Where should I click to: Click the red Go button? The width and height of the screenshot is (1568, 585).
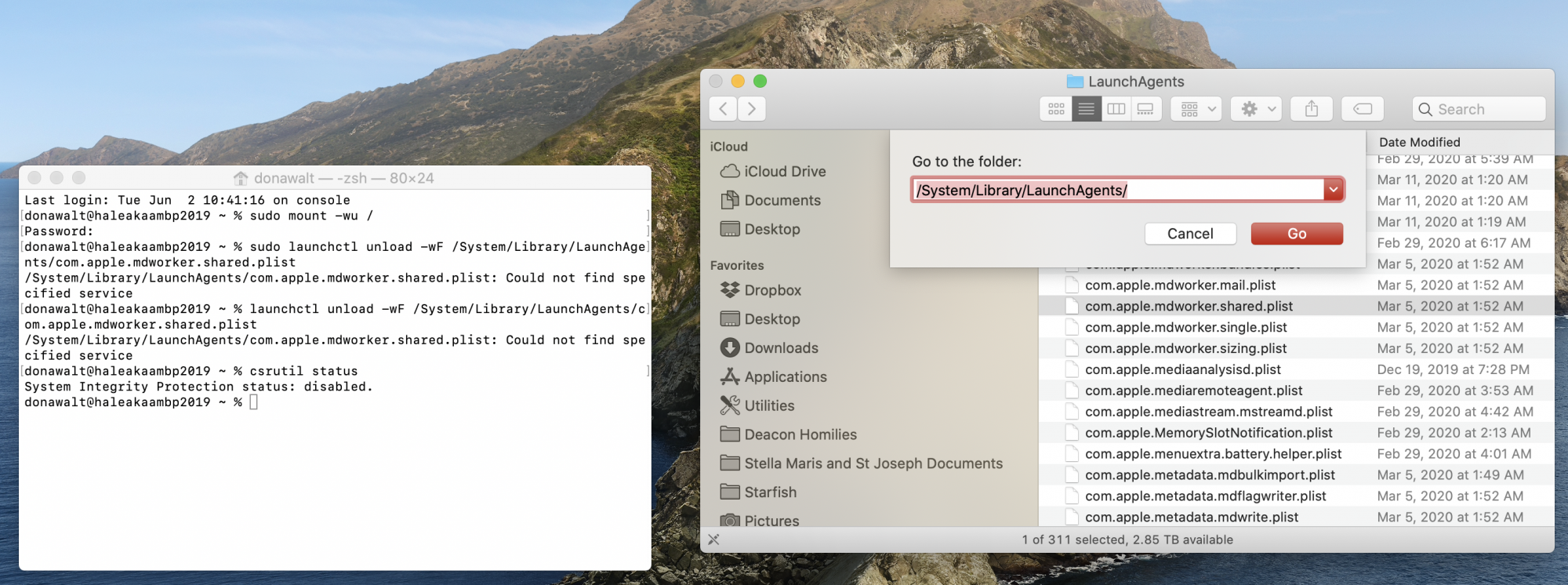(1297, 234)
